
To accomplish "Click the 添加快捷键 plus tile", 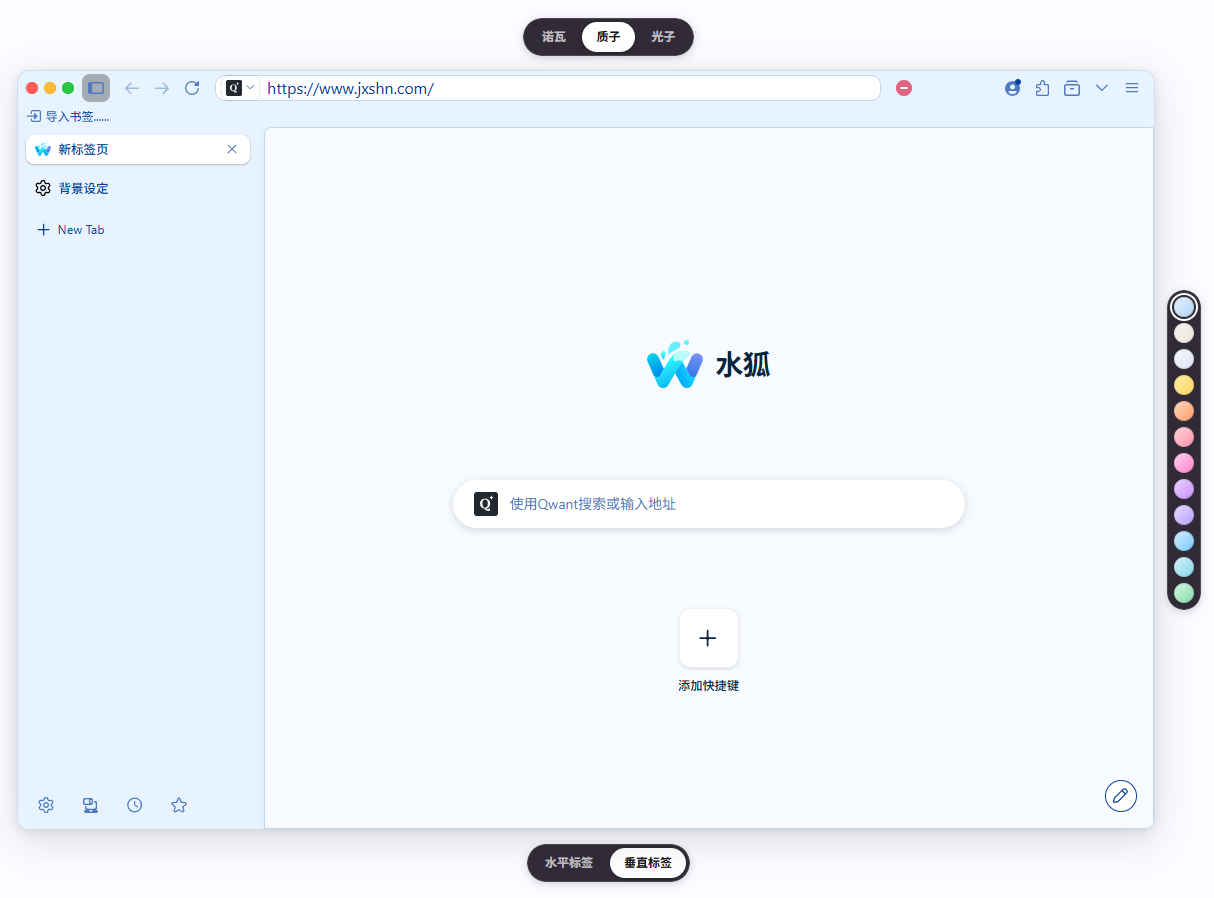I will [x=709, y=638].
